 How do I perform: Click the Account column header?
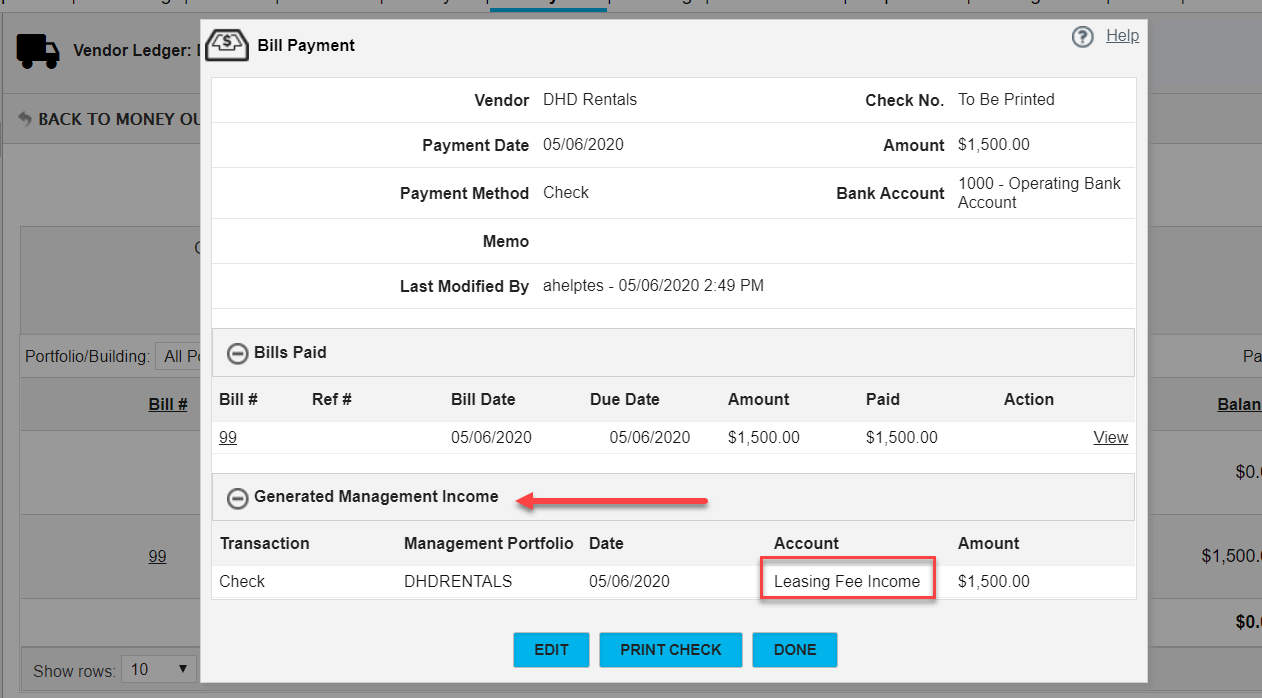pos(806,544)
